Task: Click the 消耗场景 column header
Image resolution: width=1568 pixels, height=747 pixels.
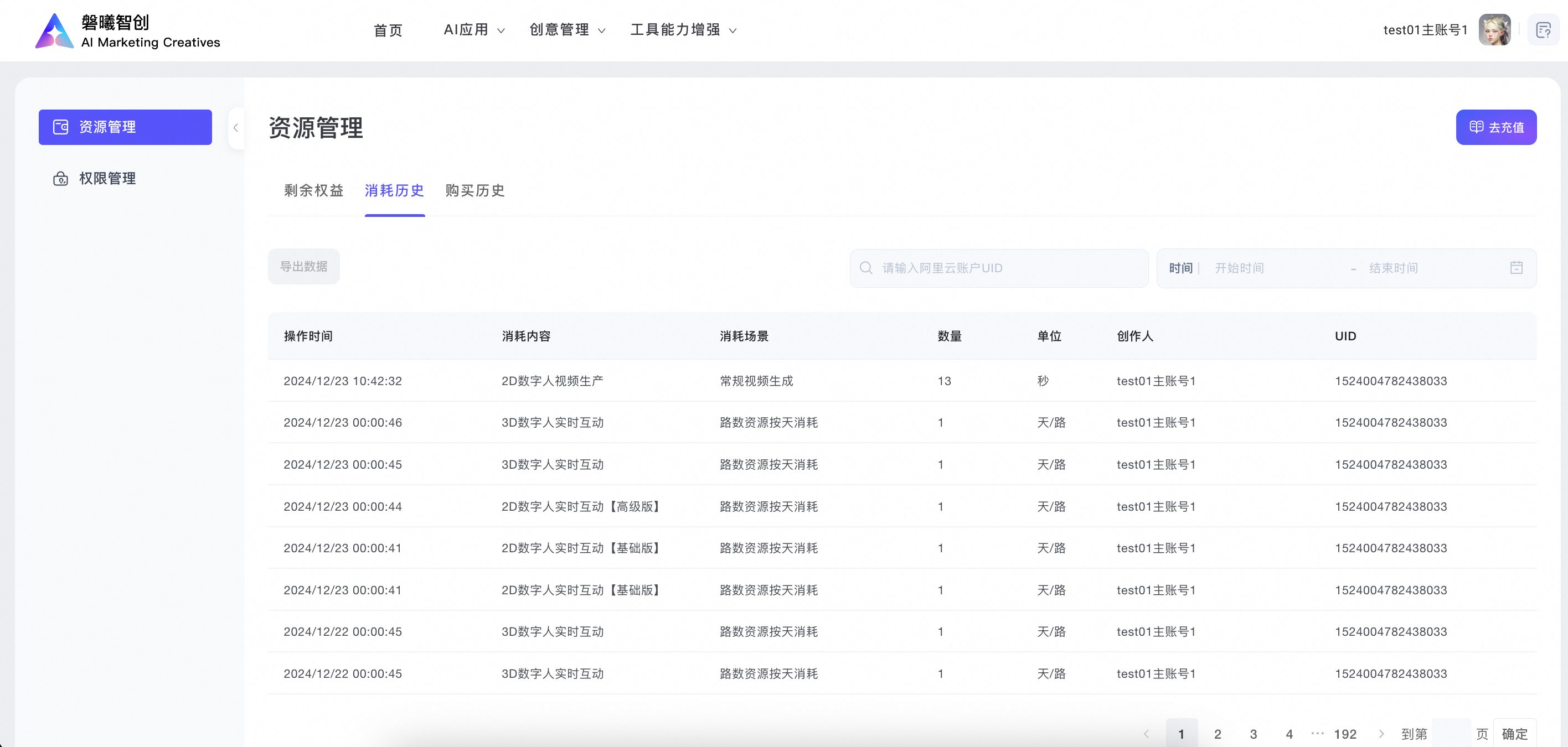Action: [744, 336]
